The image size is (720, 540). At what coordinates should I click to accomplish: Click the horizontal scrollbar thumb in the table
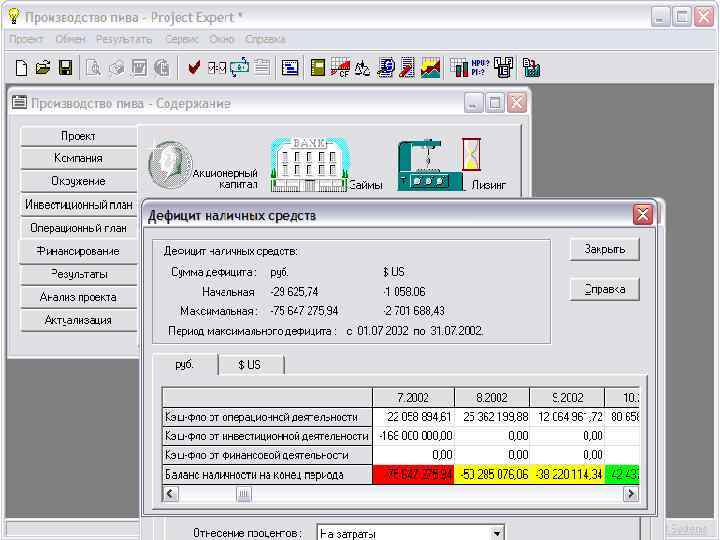[x=244, y=494]
